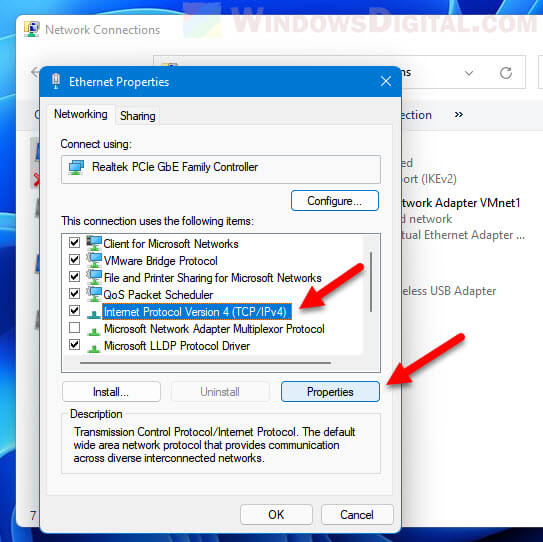The width and height of the screenshot is (543, 542).
Task: Expand the toolbar overflow chevron in Network Connections
Action: (x=459, y=115)
